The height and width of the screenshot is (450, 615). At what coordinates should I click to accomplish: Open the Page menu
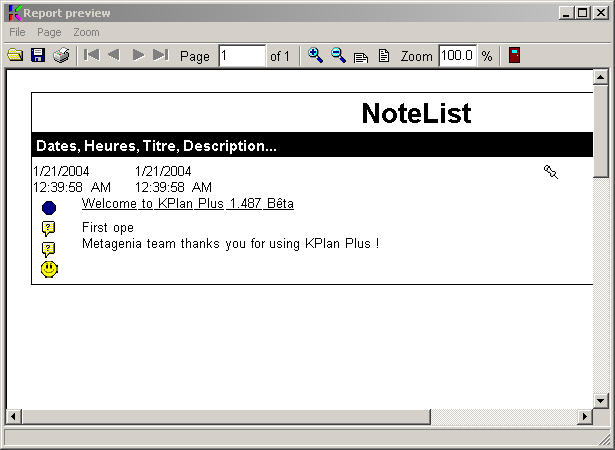pyautogui.click(x=49, y=32)
